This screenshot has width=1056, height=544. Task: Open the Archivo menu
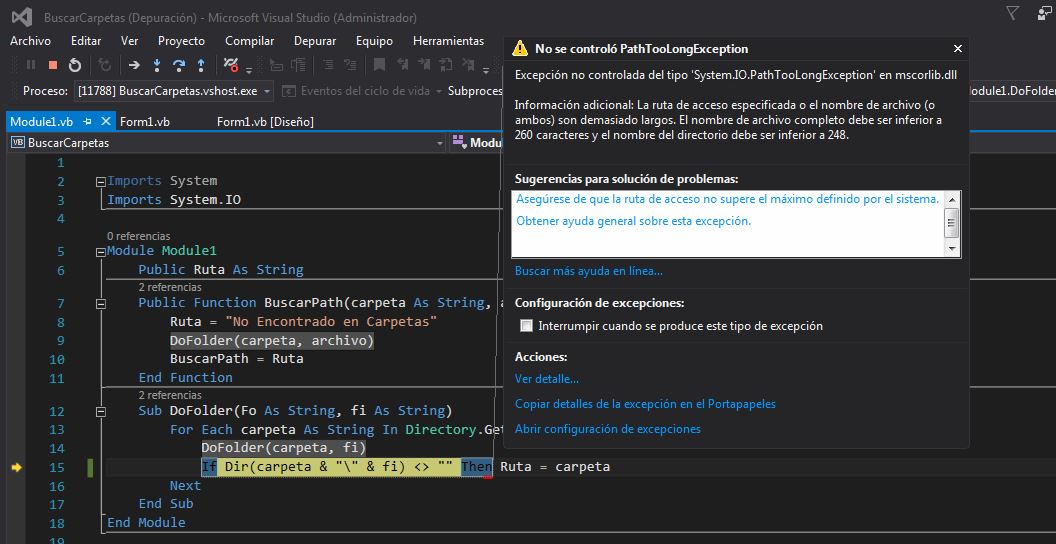[30, 41]
